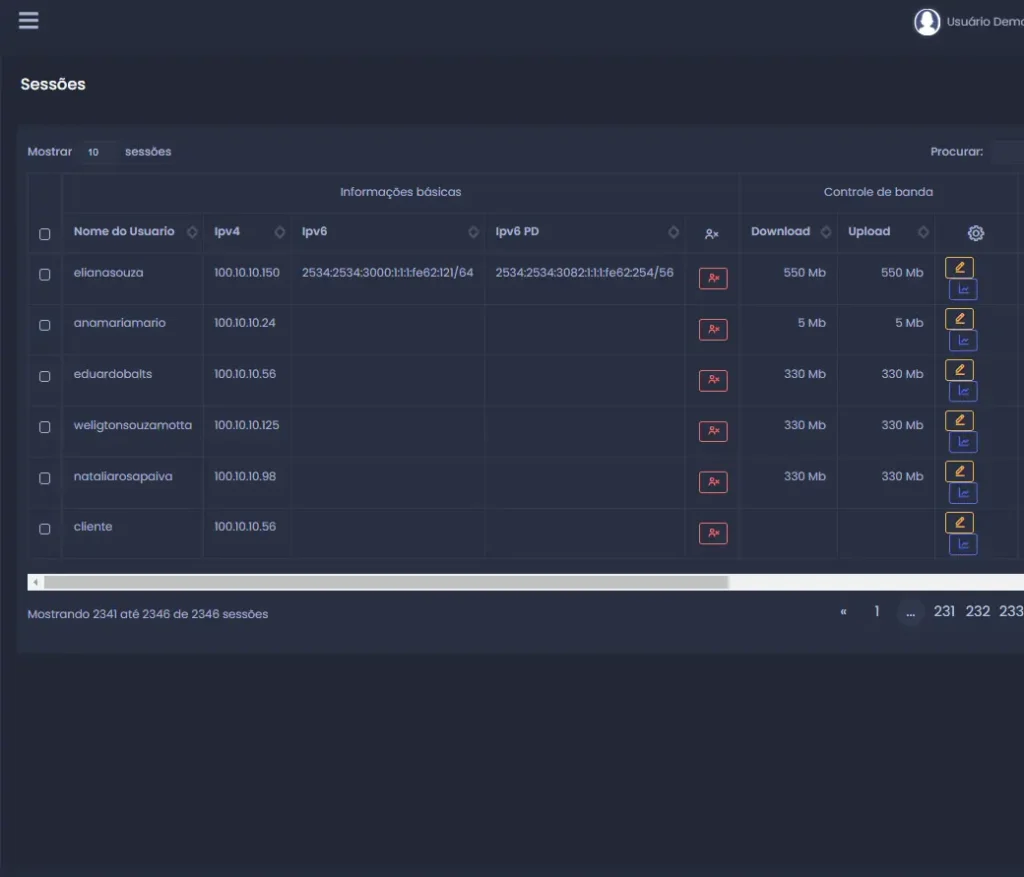Open traffic chart for weligtonsouzamotta
Image resolution: width=1024 pixels, height=877 pixels.
pyautogui.click(x=963, y=442)
